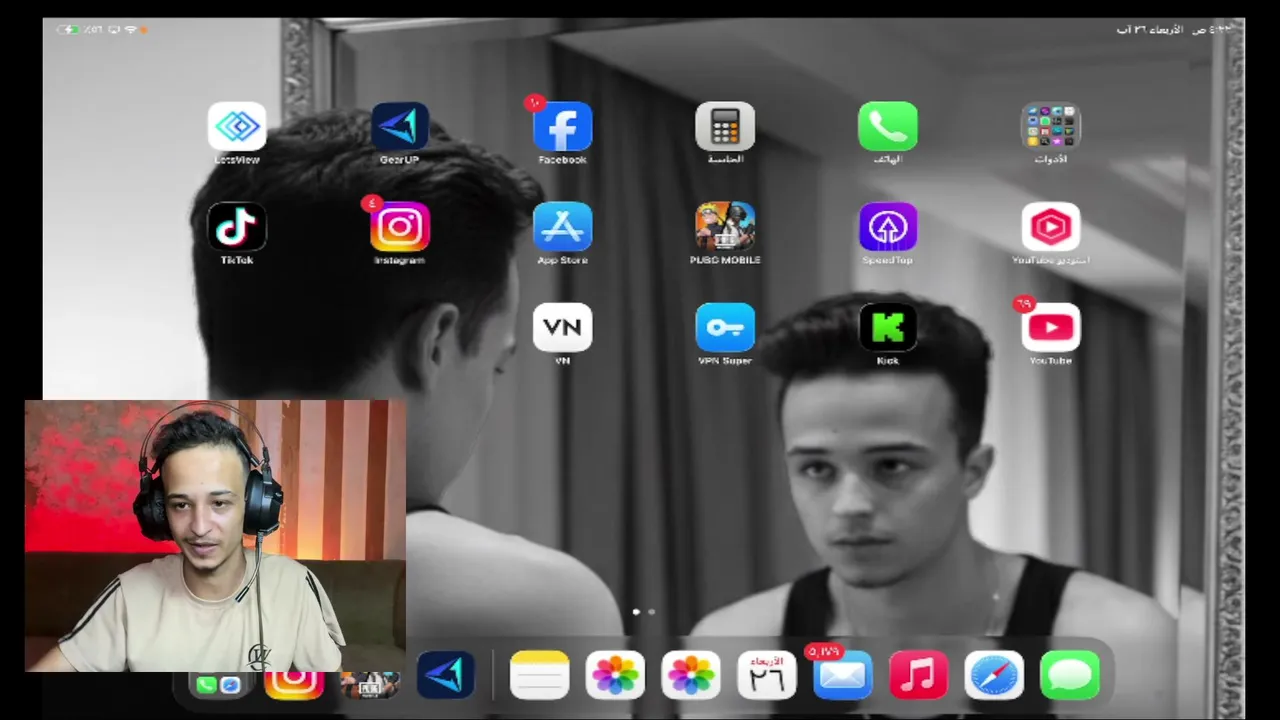Open the small Phone and Safari dock folder
1280x720 pixels.
pyautogui.click(x=218, y=685)
